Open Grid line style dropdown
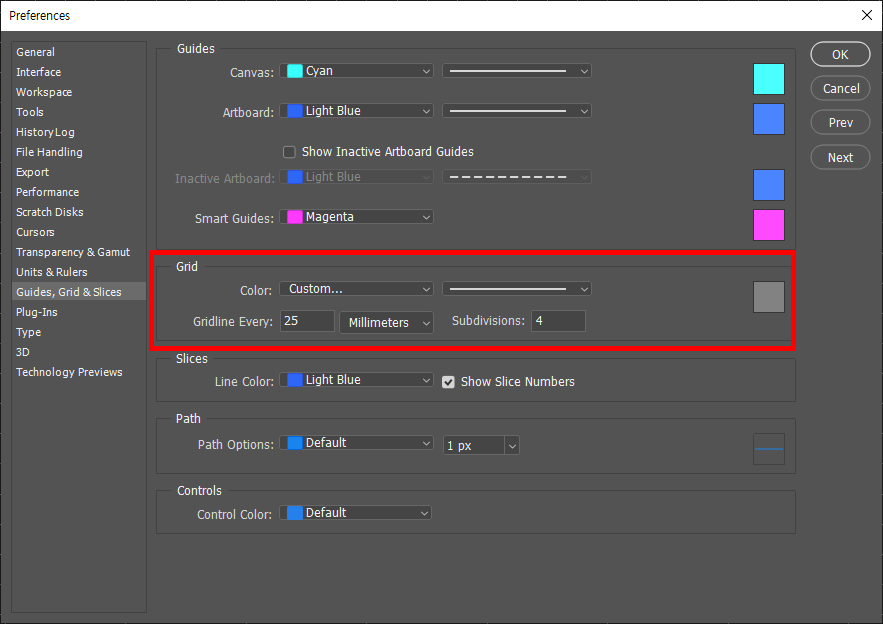The height and width of the screenshot is (624, 883). 517,289
